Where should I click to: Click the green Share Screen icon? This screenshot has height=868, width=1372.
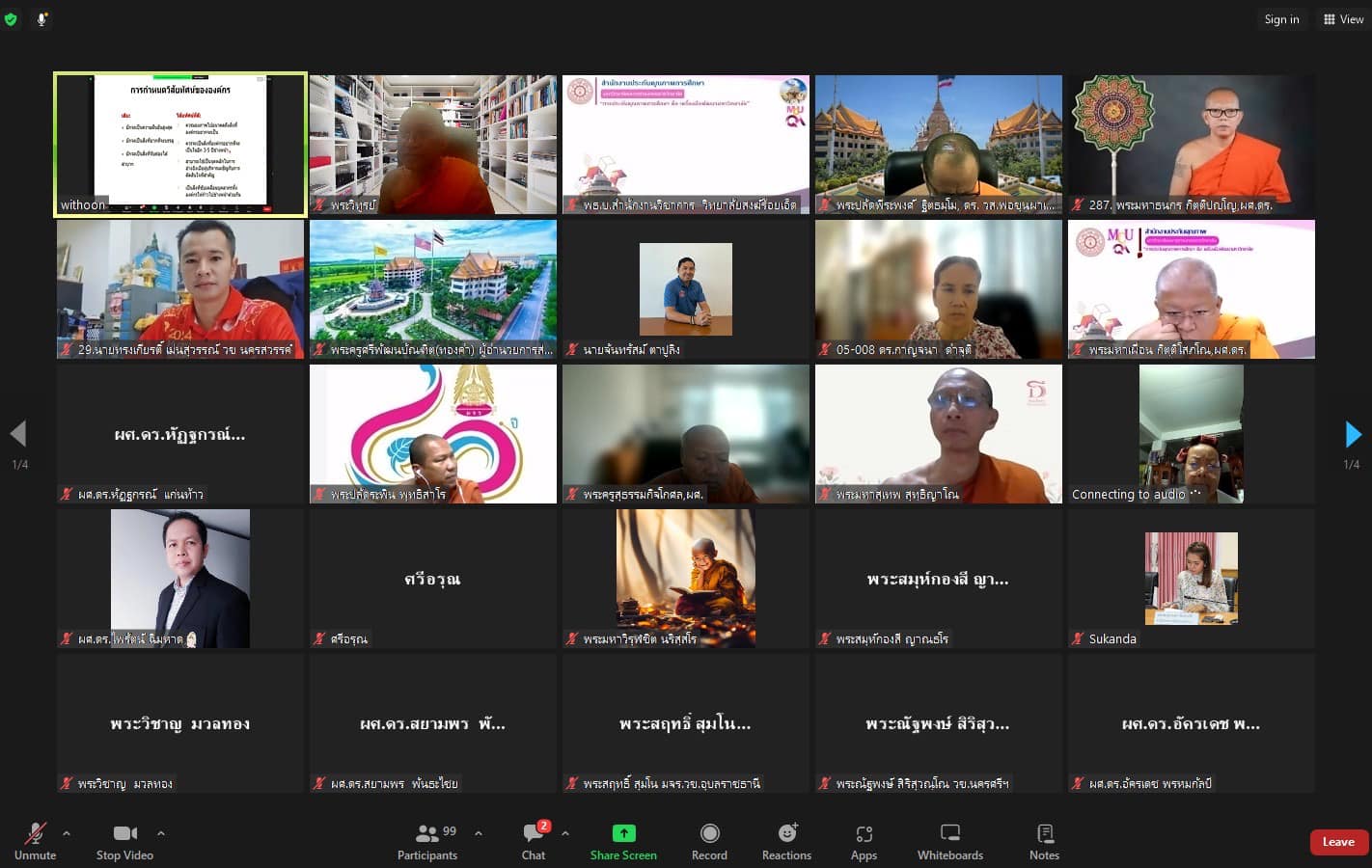point(623,834)
